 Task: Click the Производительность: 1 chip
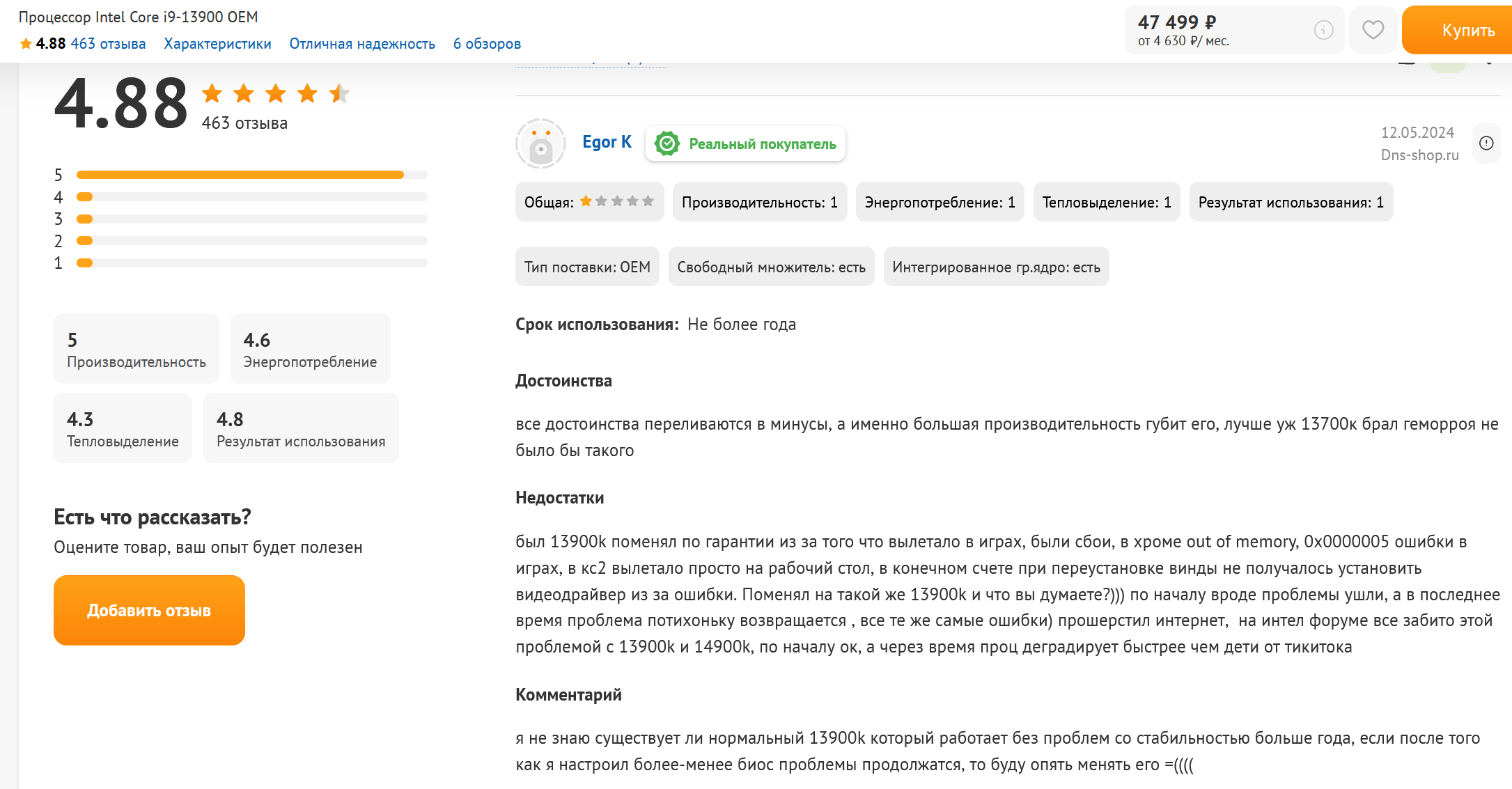coord(760,202)
